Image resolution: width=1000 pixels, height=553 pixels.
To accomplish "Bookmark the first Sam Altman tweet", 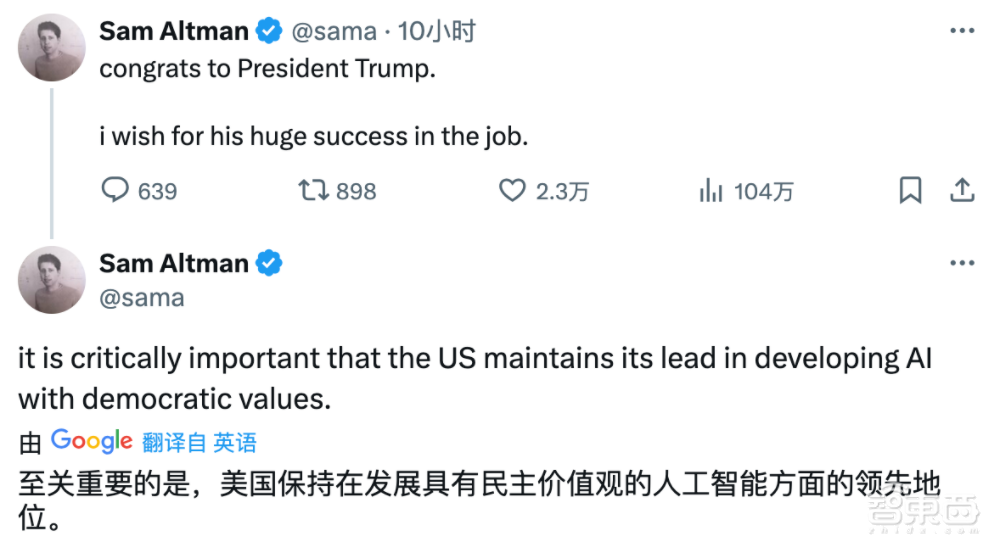I will tap(910, 190).
